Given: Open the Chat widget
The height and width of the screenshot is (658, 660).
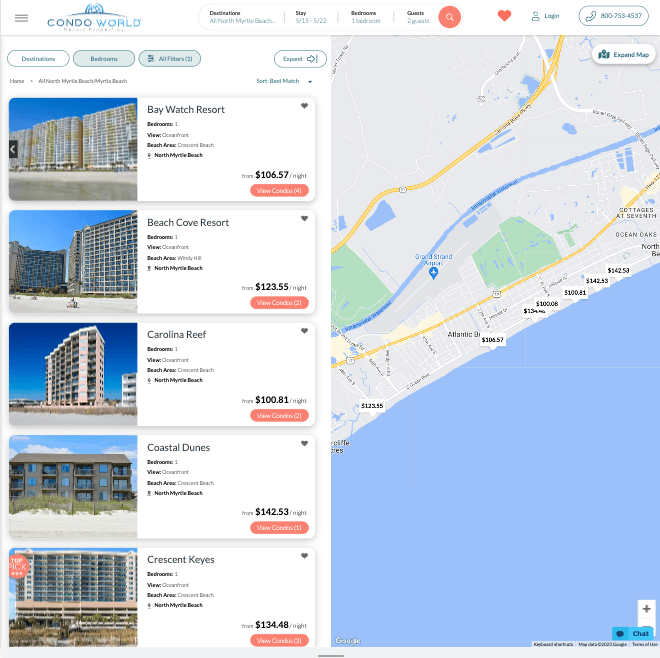Looking at the screenshot, I should 633,634.
